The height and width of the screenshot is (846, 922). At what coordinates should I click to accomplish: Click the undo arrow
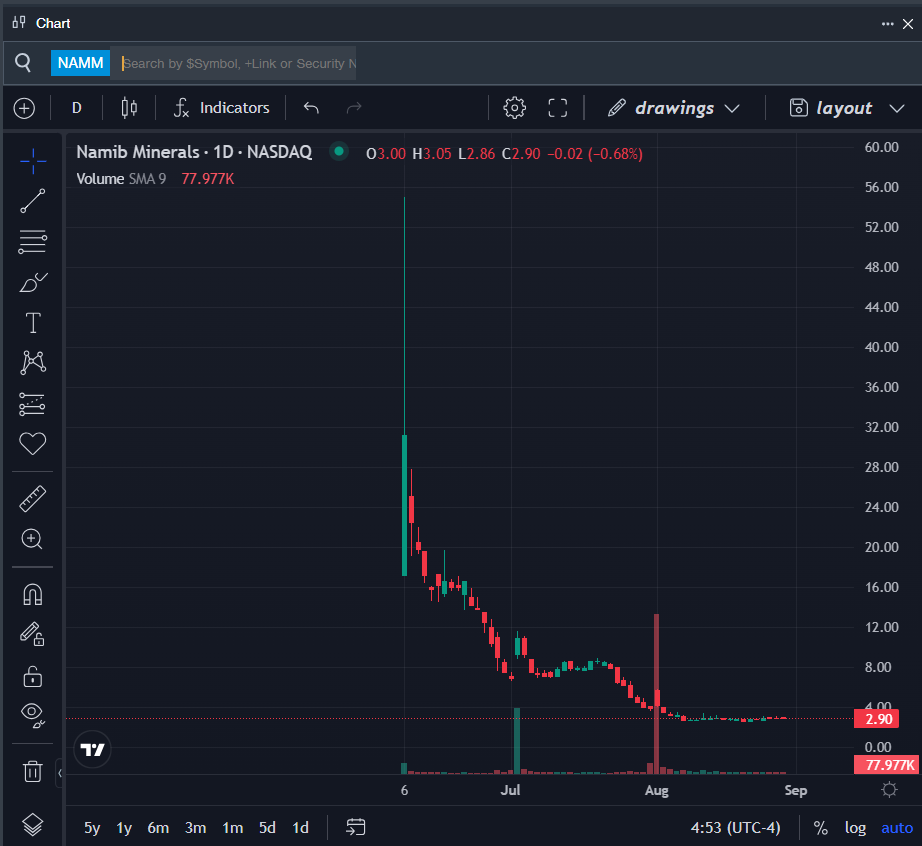click(311, 108)
